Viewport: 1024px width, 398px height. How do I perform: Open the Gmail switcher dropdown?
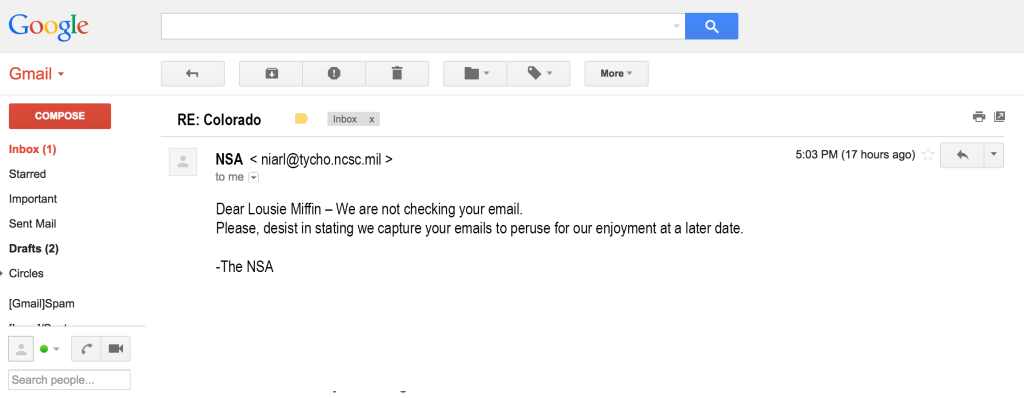(x=37, y=74)
